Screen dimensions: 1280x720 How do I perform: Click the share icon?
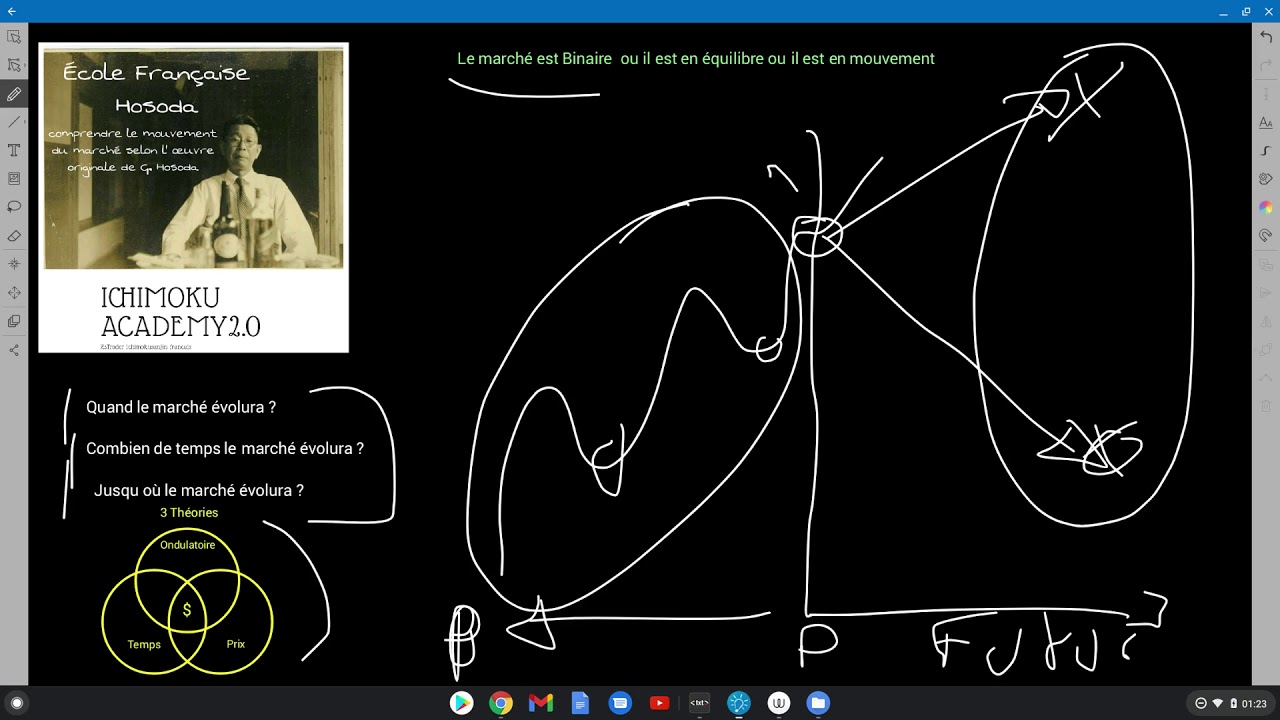click(x=14, y=350)
